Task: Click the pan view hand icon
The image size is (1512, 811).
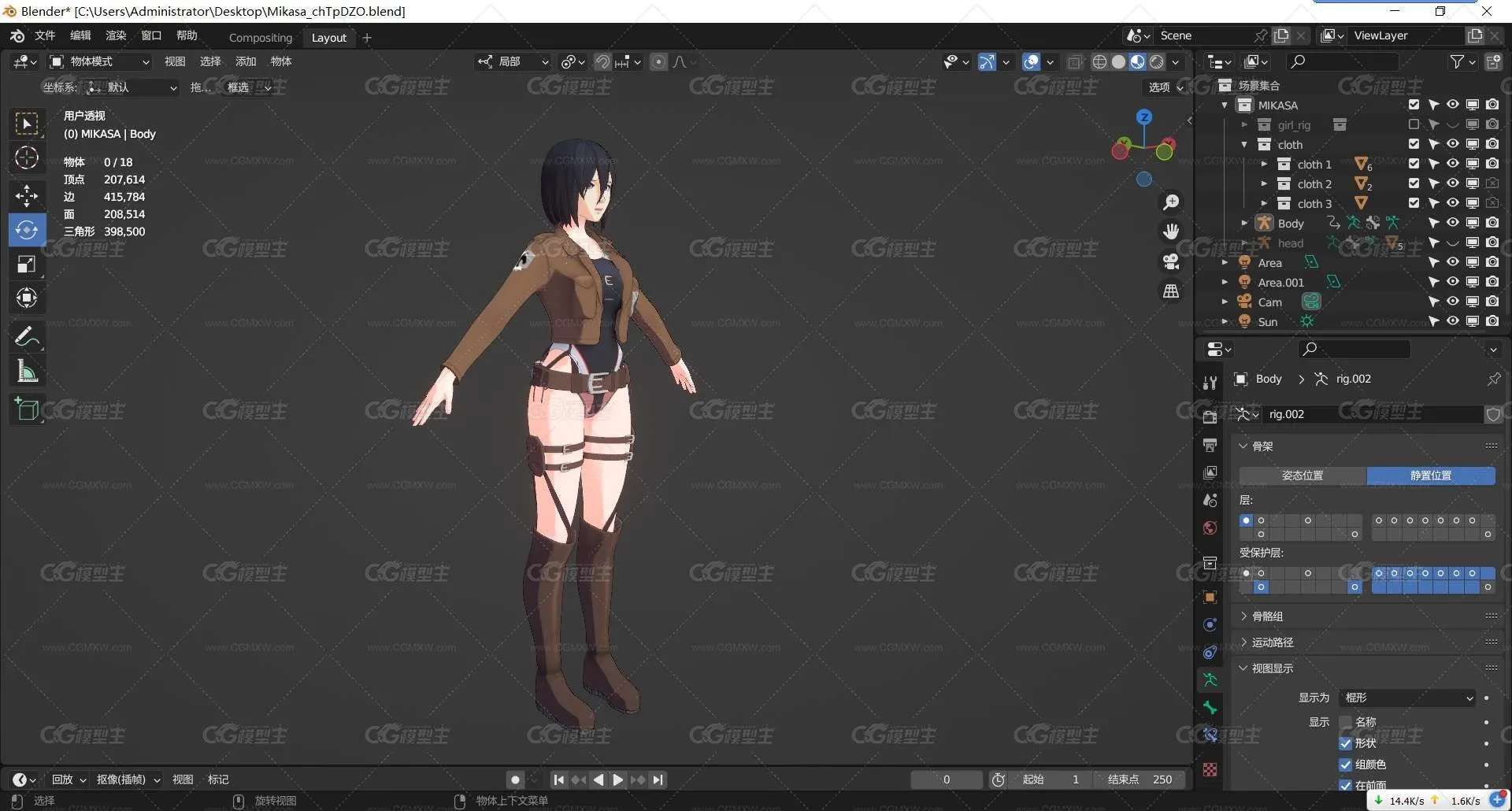Action: (1171, 231)
